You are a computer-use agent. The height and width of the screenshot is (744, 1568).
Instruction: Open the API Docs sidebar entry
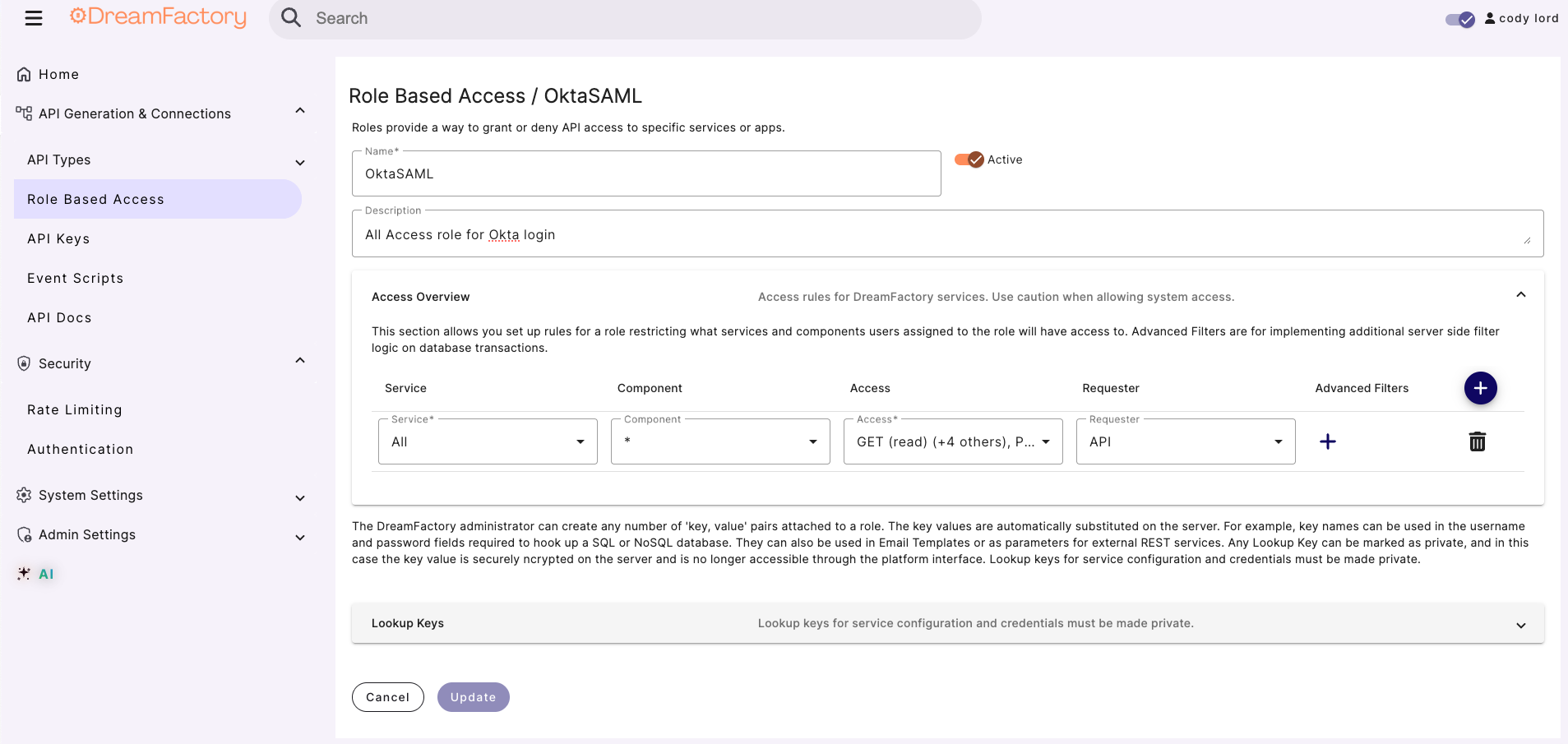pos(59,317)
